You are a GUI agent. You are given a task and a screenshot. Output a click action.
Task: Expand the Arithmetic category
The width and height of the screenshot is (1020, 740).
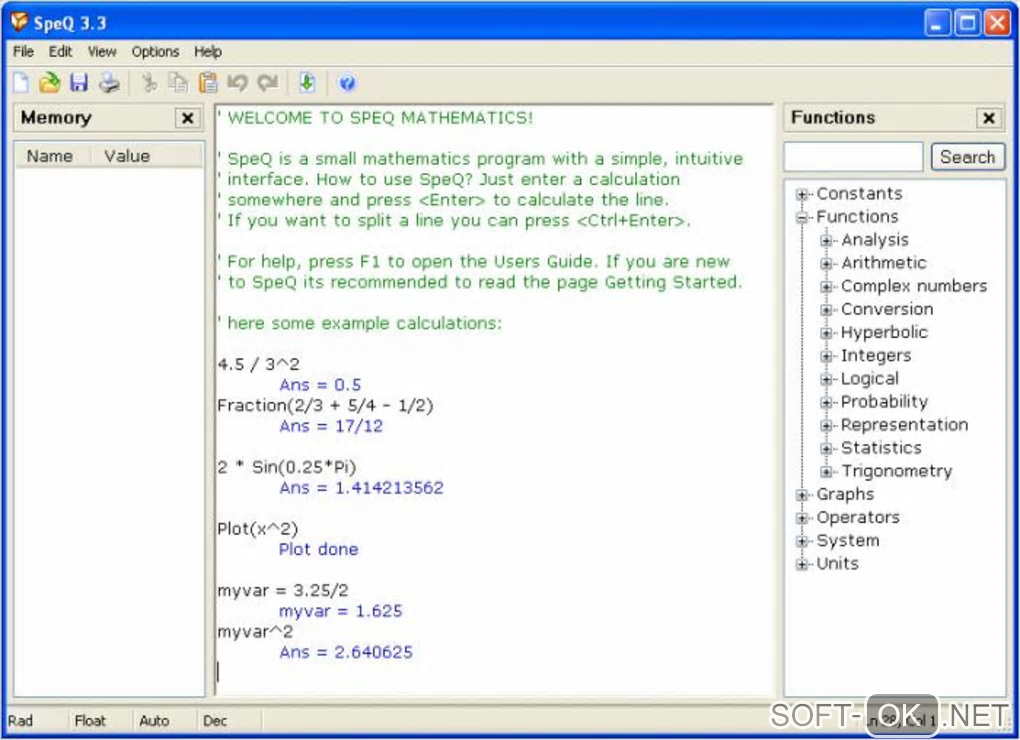(x=826, y=263)
